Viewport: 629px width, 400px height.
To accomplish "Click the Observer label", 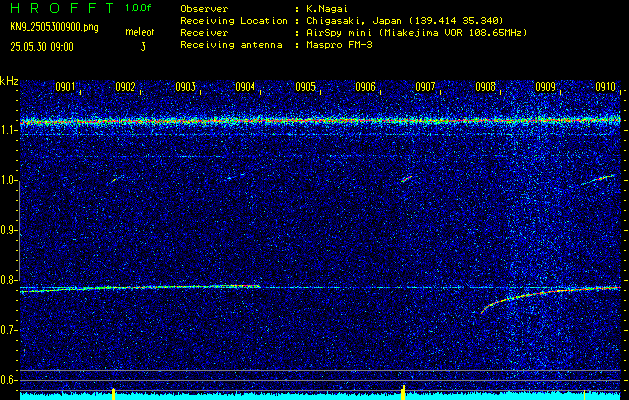I will pyautogui.click(x=204, y=9).
